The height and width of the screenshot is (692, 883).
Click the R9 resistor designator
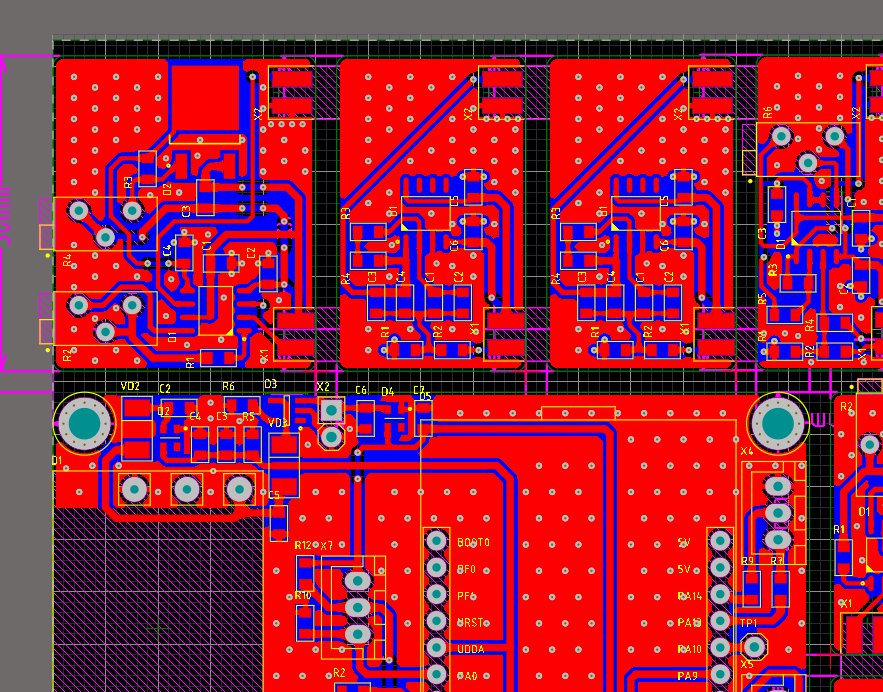click(x=747, y=561)
